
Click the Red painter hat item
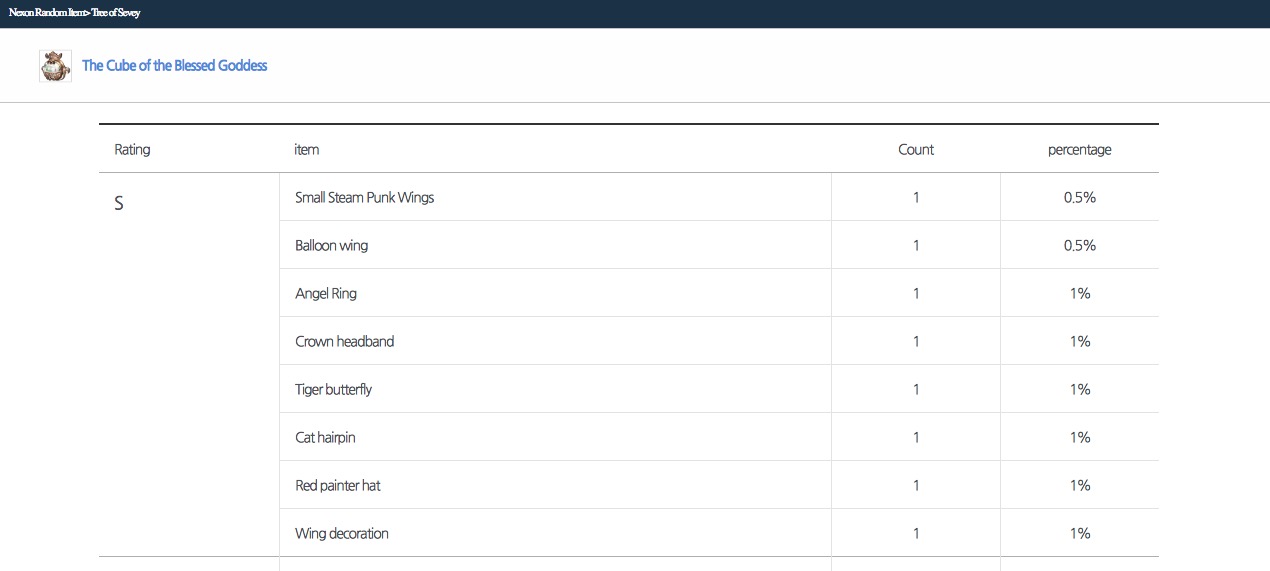pos(337,486)
